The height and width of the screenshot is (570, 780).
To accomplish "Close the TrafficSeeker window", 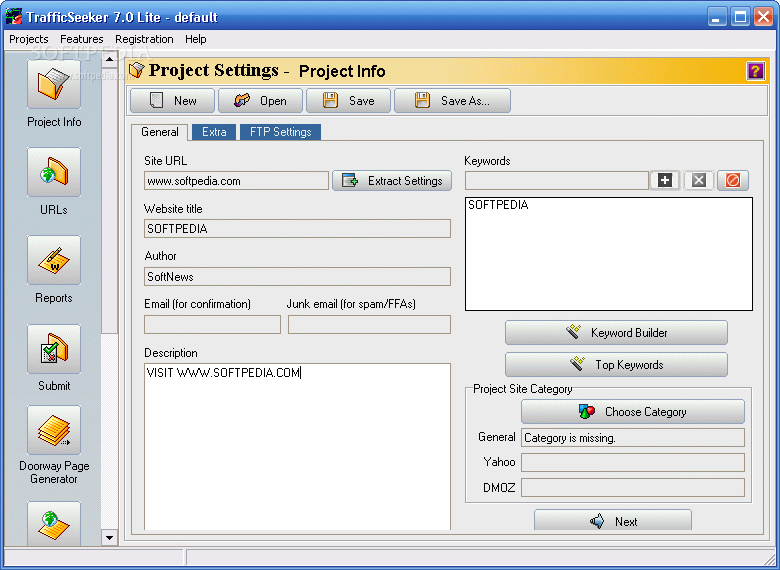I will coord(764,17).
